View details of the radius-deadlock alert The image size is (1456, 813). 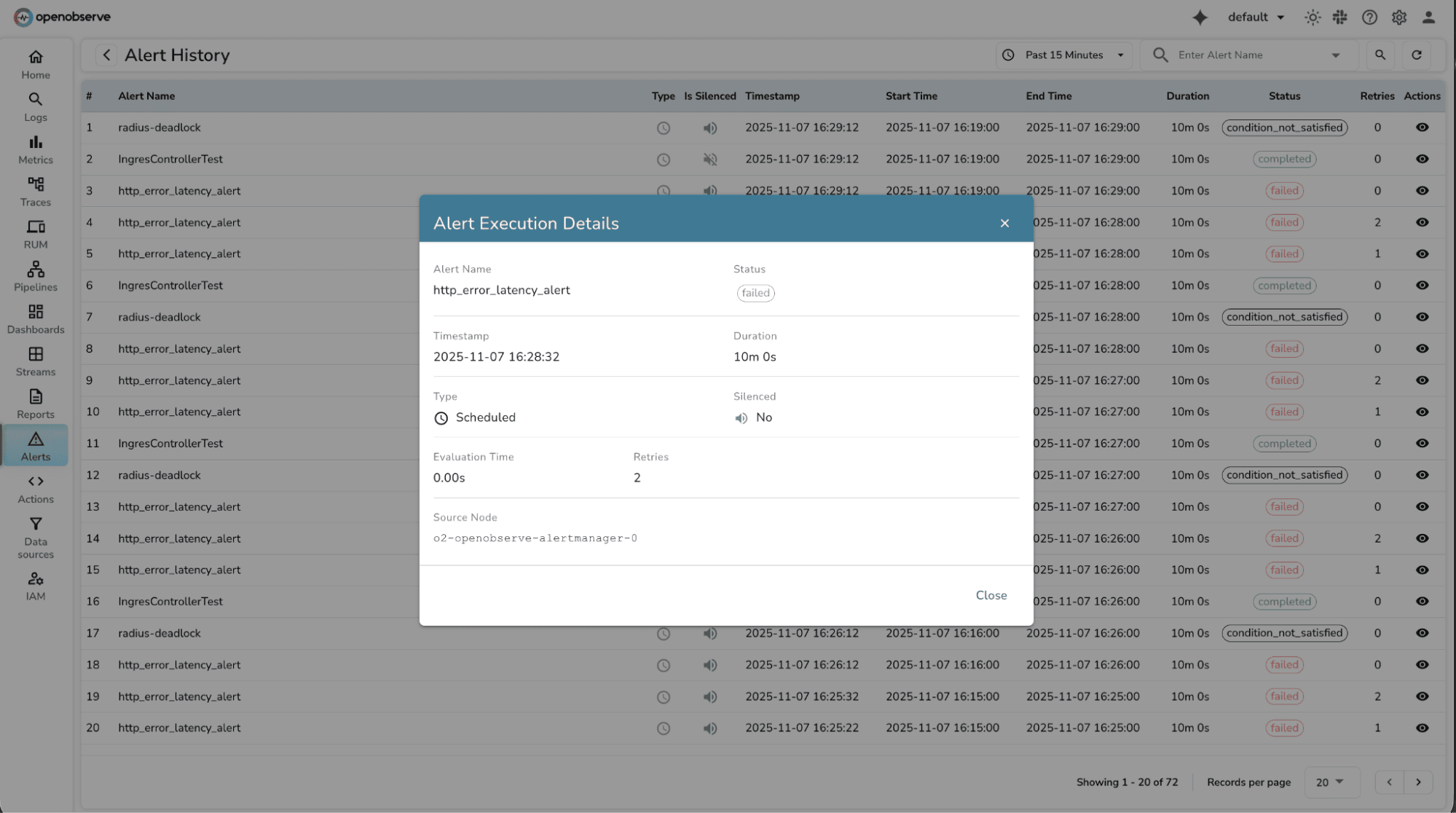coord(1422,127)
